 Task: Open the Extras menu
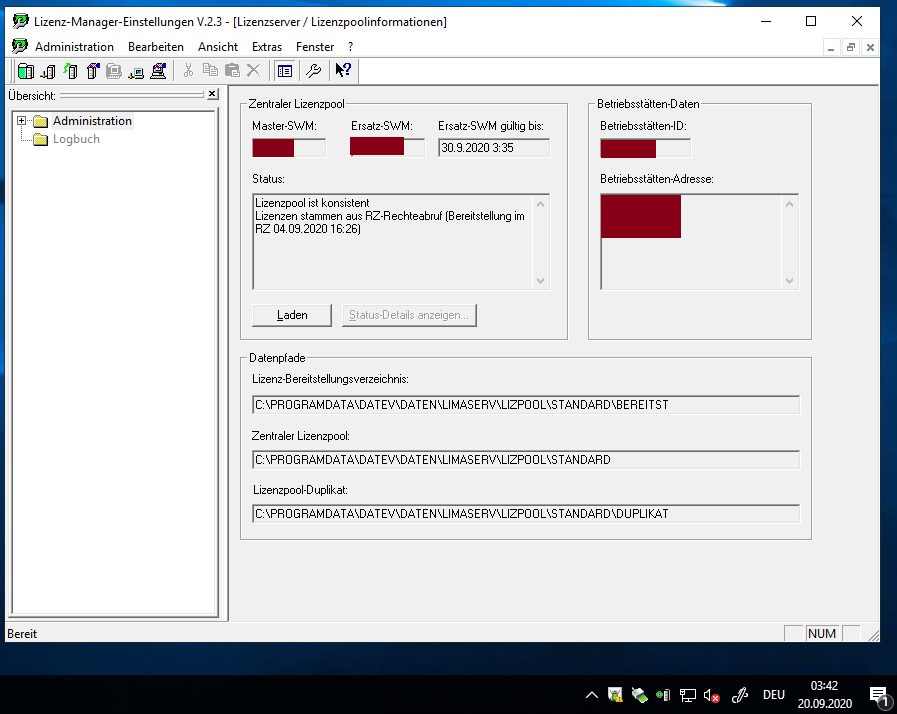267,47
